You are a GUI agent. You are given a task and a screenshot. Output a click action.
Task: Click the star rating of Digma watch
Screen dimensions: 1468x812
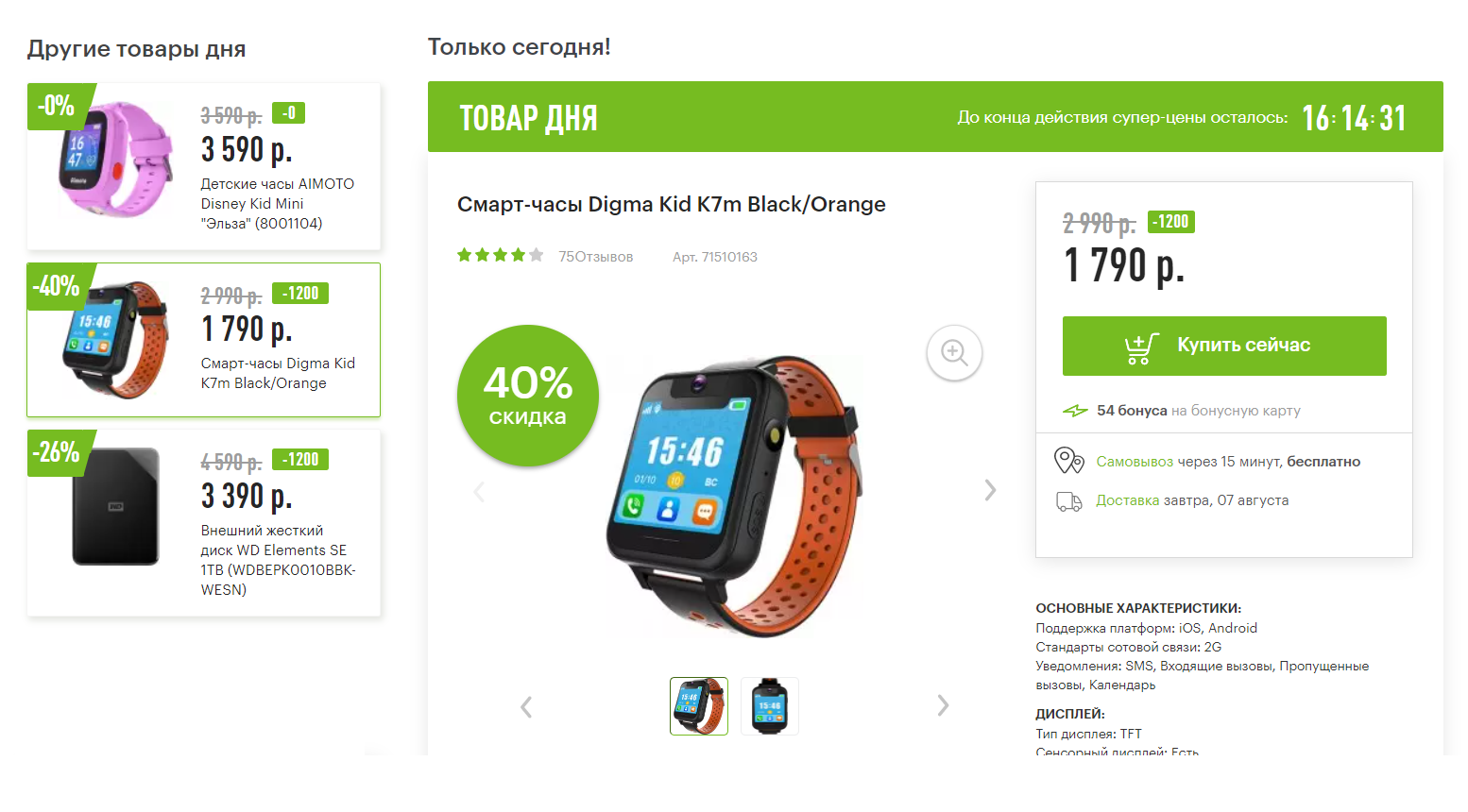pos(500,255)
